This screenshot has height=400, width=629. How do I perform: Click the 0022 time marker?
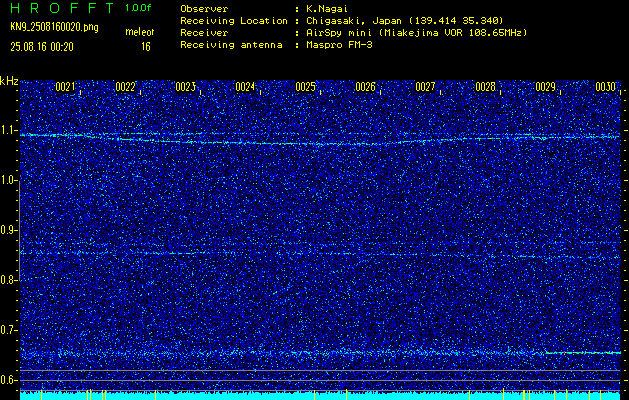pyautogui.click(x=125, y=87)
